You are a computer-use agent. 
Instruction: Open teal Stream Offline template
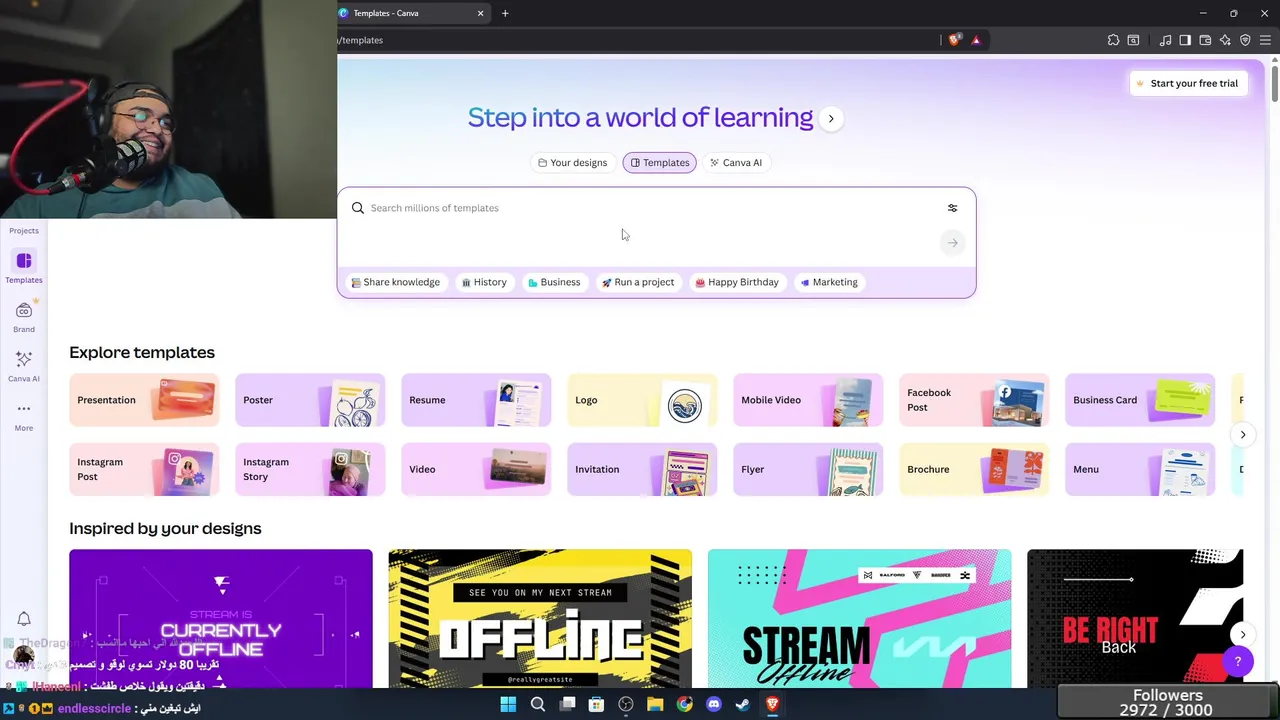point(859,618)
